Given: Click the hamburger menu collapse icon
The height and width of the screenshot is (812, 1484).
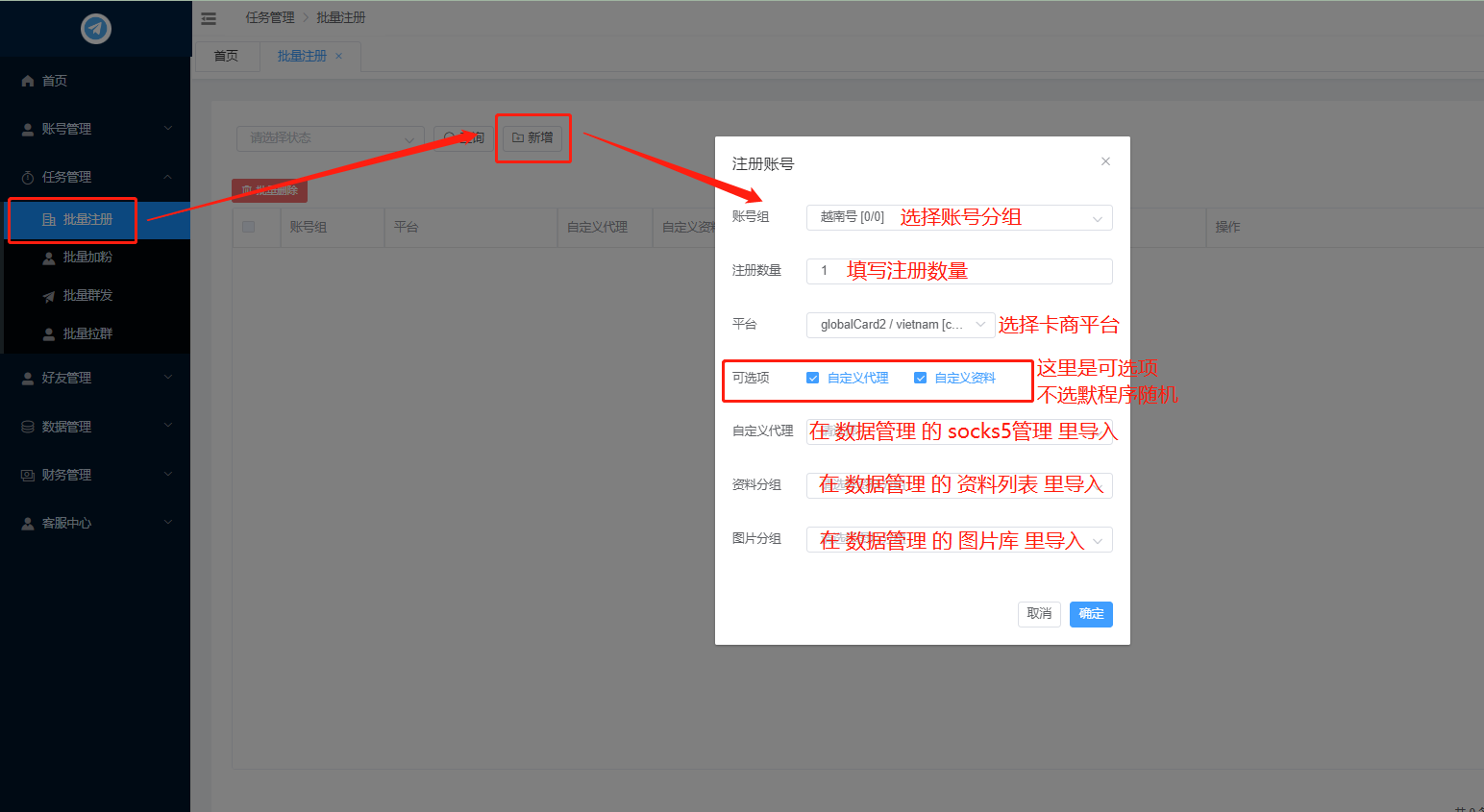Looking at the screenshot, I should click(209, 18).
